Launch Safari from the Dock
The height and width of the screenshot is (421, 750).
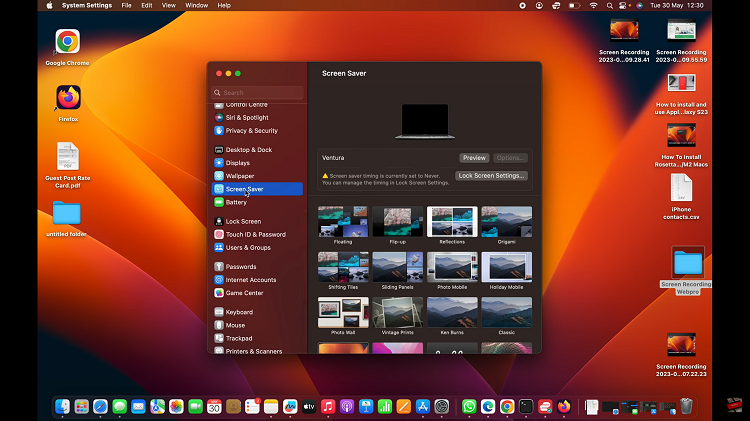[x=100, y=407]
